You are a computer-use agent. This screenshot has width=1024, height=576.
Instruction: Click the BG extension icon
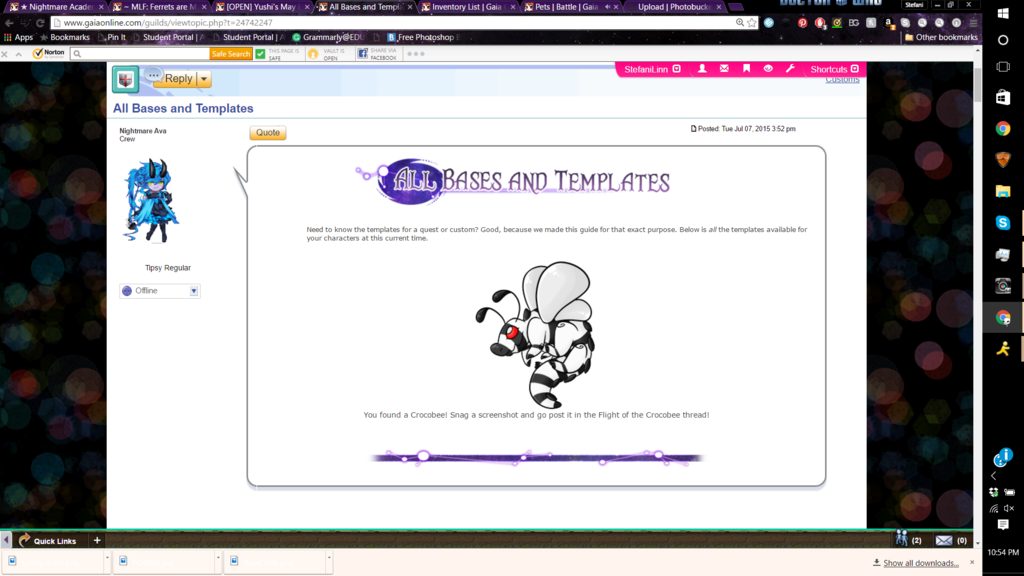click(x=854, y=23)
